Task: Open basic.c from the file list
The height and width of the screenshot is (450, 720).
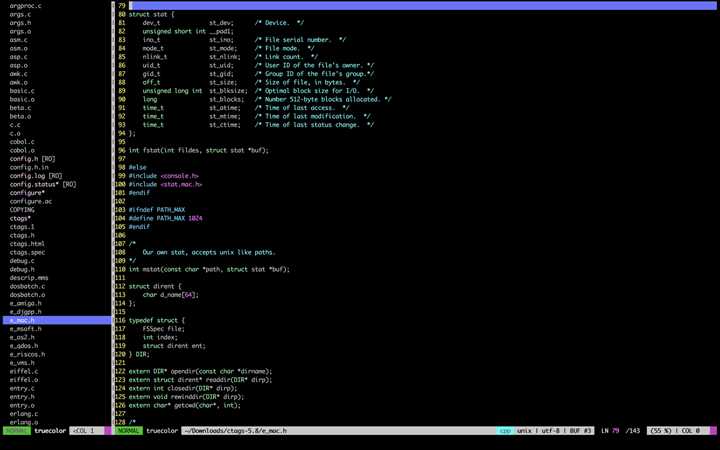Action: point(22,91)
